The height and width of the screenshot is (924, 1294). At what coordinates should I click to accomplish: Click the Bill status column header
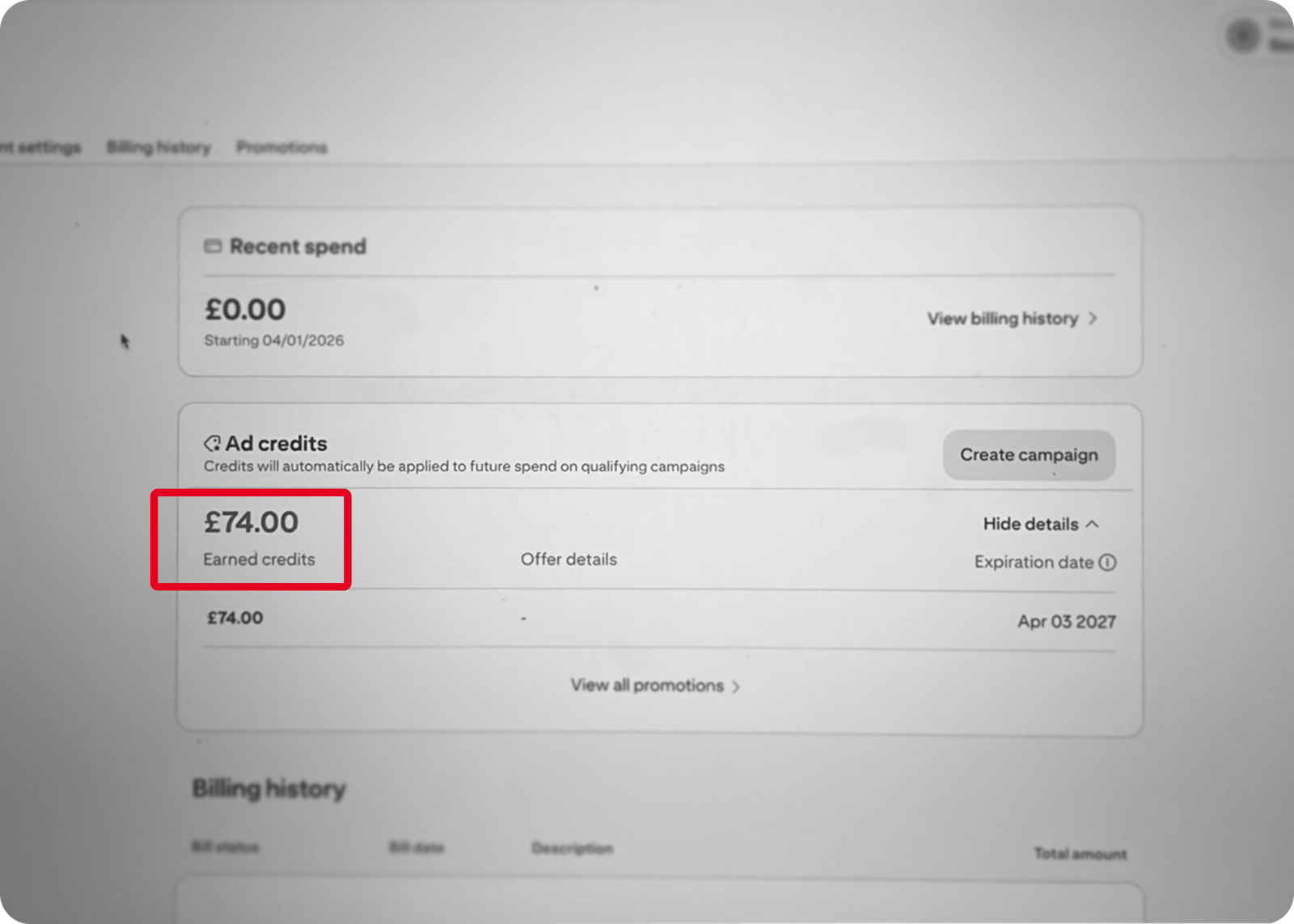tap(225, 846)
